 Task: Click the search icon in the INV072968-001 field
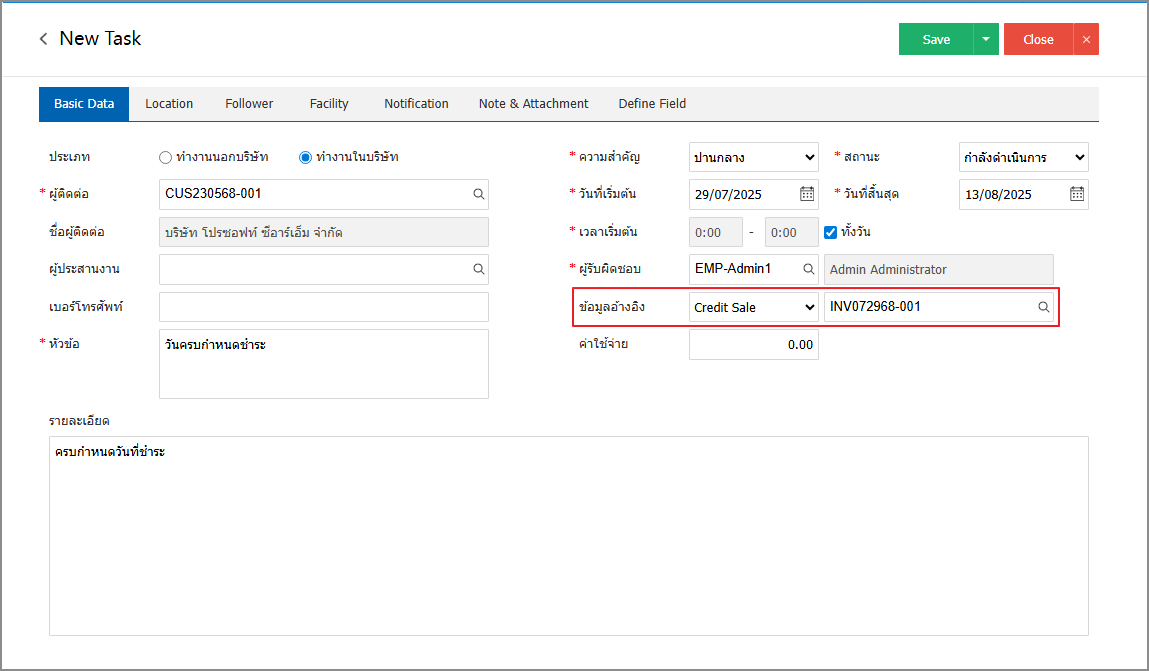[x=1043, y=307]
